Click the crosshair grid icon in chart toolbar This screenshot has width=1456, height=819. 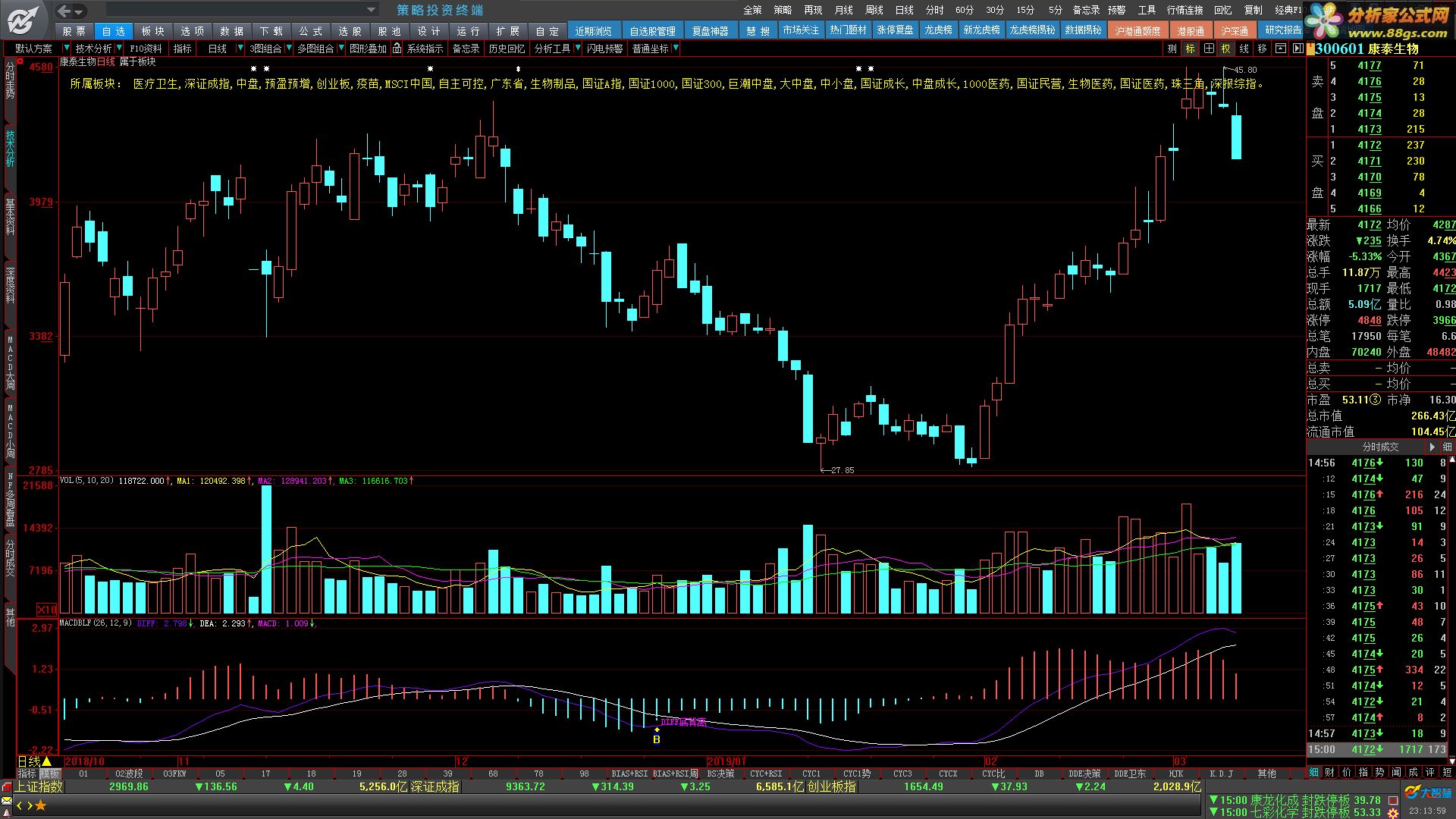pos(1209,49)
